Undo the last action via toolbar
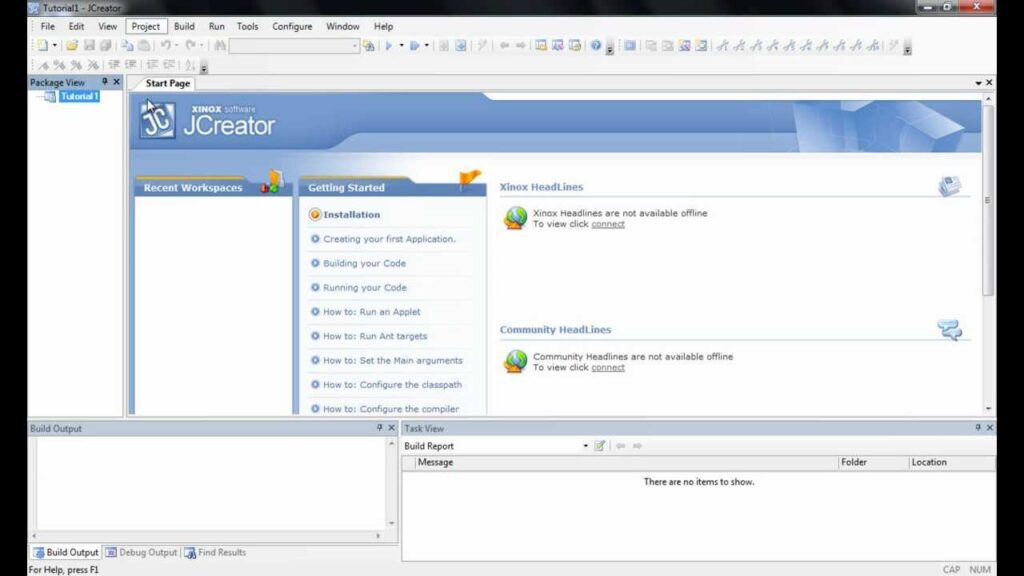1024x576 pixels. pyautogui.click(x=166, y=46)
